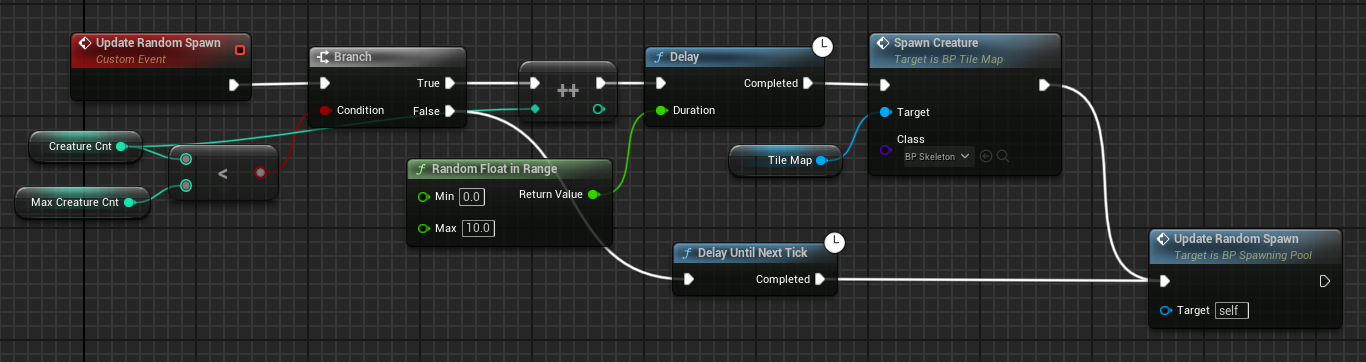Click the Branch node's False execution pin
This screenshot has height=362, width=1366.
[450, 110]
